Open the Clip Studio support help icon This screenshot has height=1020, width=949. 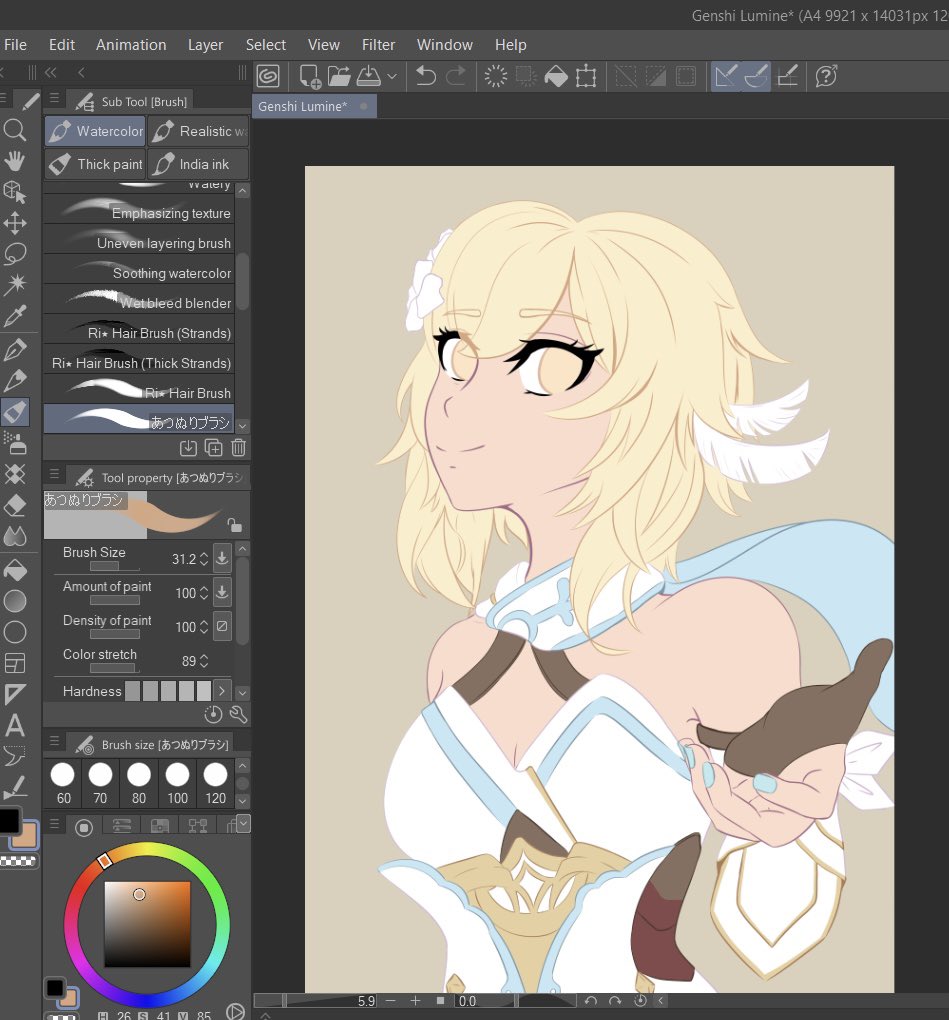click(826, 76)
